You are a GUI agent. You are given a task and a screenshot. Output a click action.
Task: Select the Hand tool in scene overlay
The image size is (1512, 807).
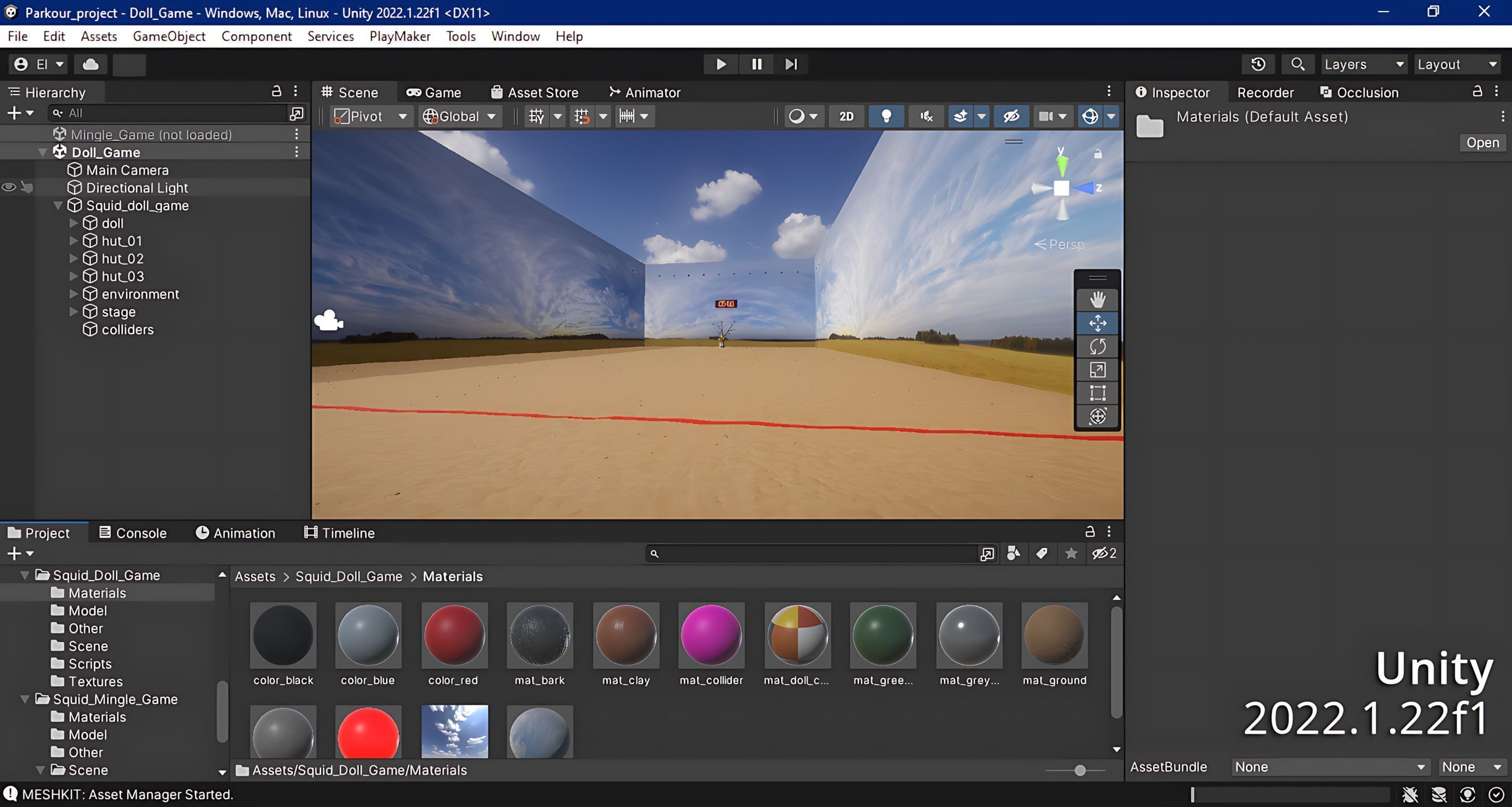(1097, 299)
